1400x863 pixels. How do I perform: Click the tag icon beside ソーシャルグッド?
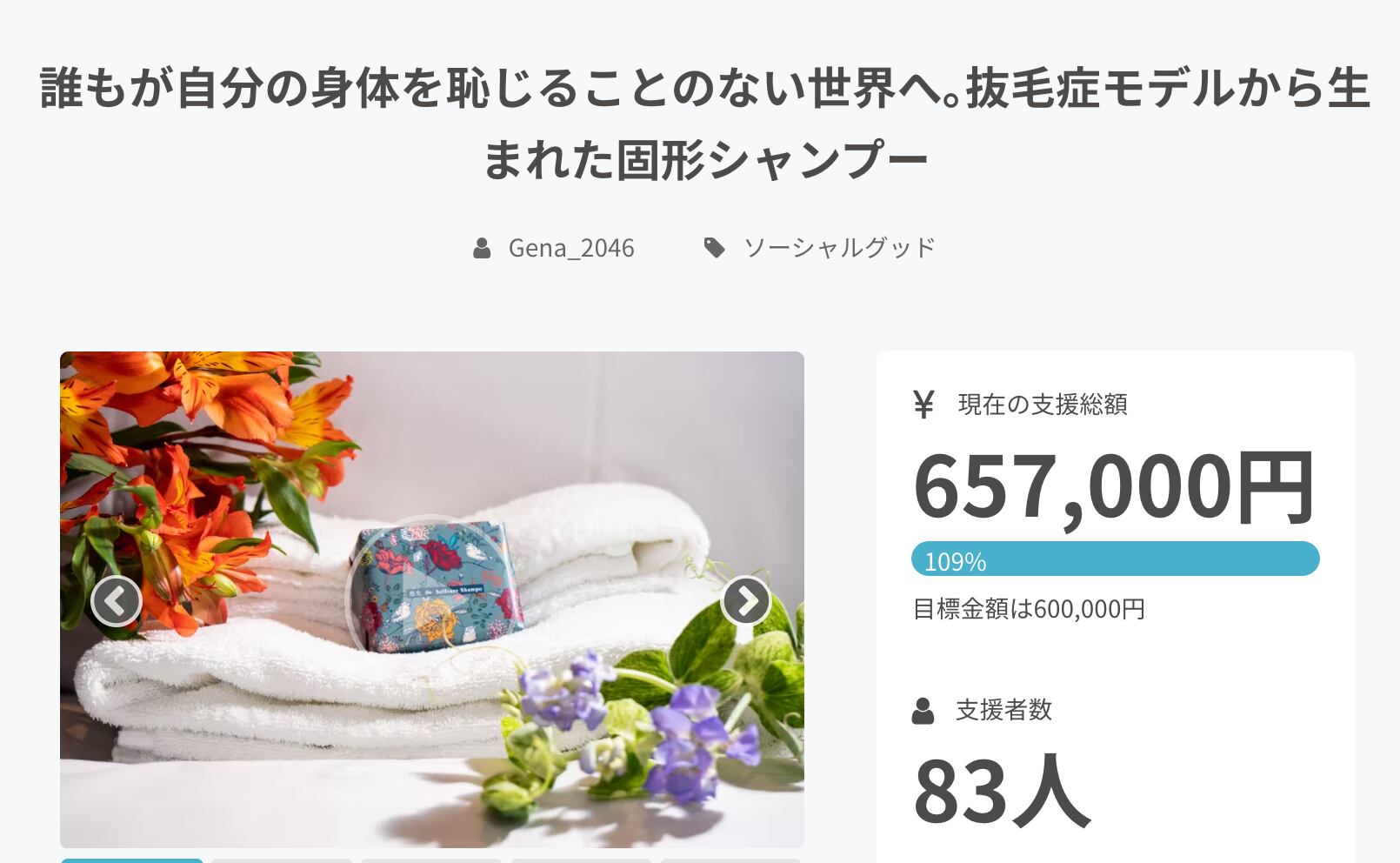(x=714, y=248)
